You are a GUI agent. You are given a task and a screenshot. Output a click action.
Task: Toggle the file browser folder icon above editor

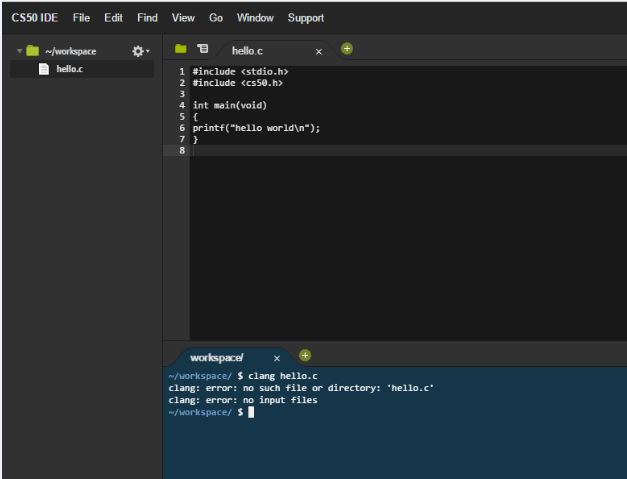181,49
